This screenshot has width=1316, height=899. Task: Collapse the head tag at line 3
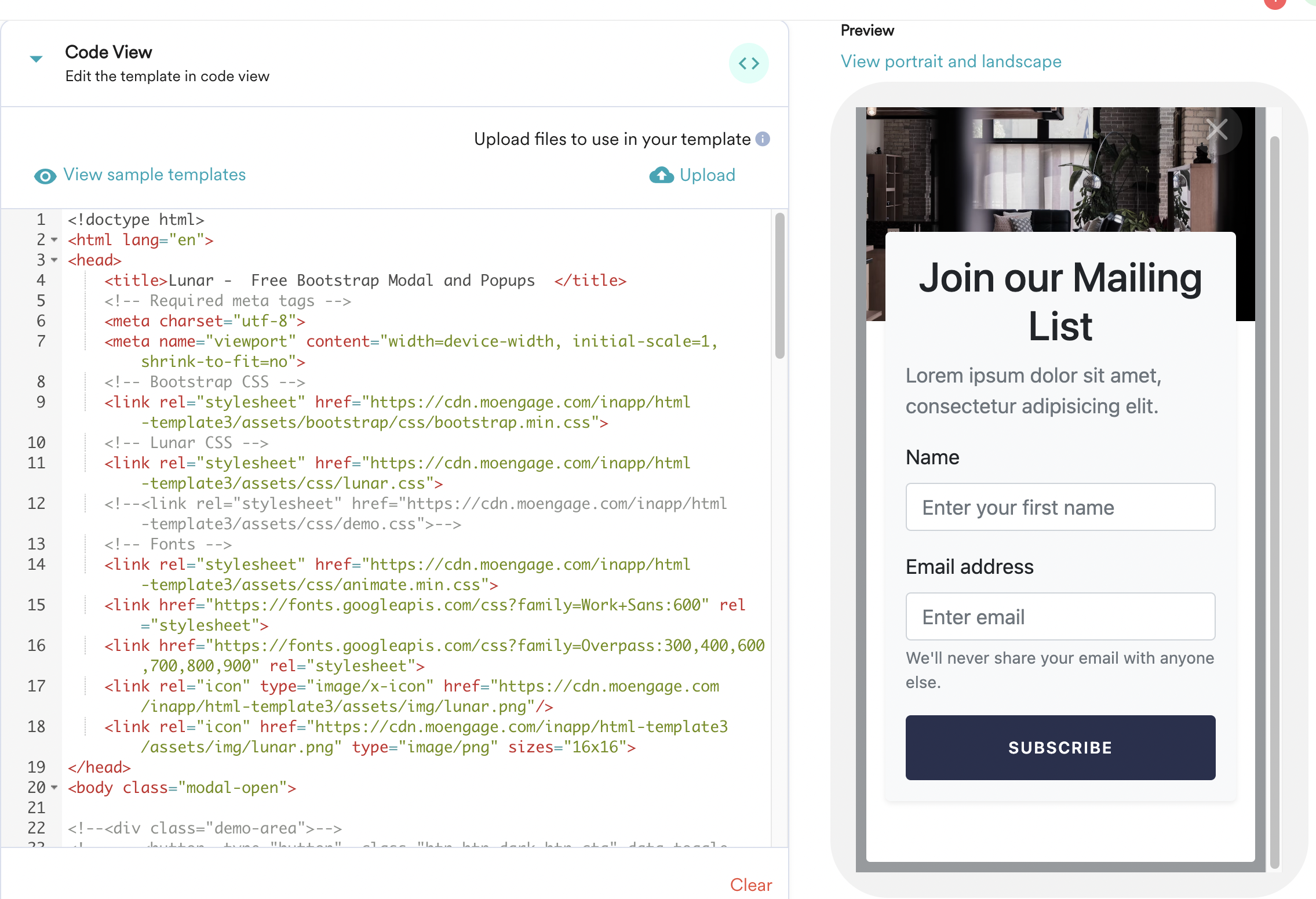54,260
